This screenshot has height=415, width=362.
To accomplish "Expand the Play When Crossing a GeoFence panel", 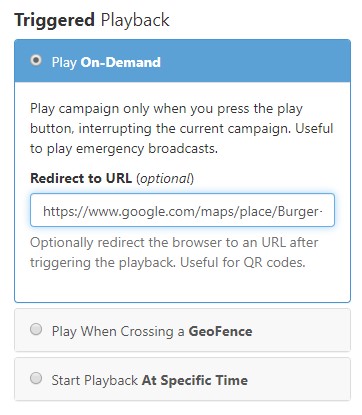I will pyautogui.click(x=182, y=330).
